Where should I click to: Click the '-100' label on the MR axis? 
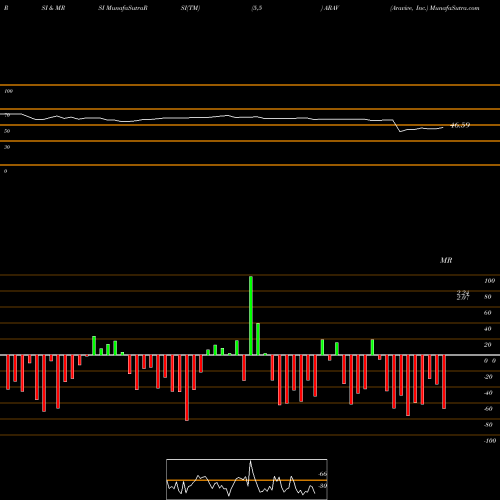click(490, 441)
